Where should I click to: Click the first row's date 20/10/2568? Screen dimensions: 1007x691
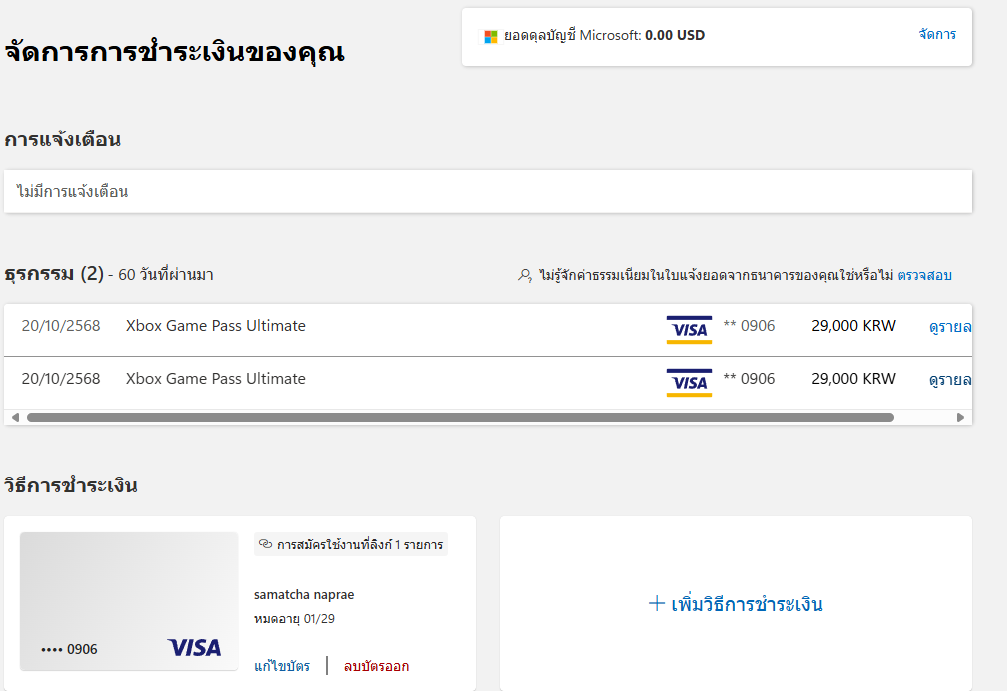pos(61,326)
